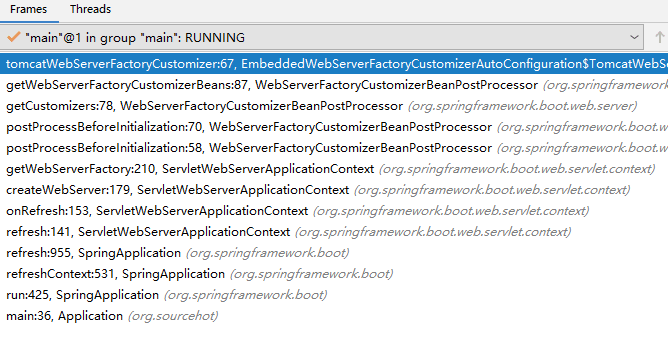Select the run:425 SpringApplication frame
This screenshot has width=668, height=360.
click(334, 295)
